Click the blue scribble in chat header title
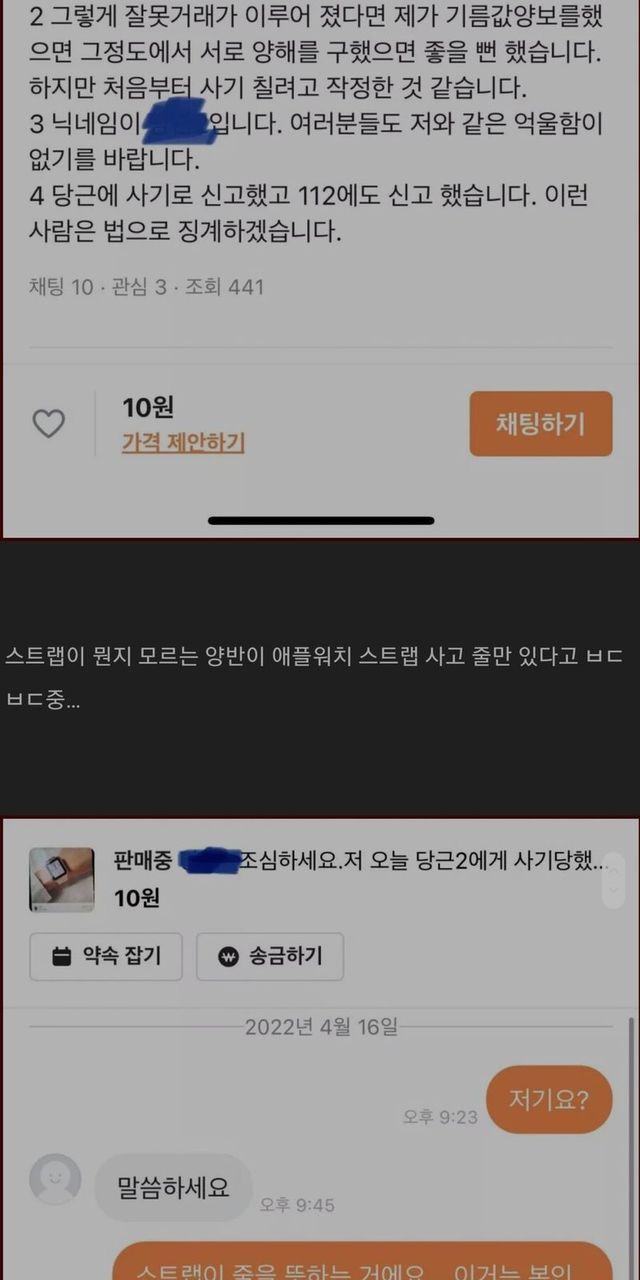This screenshot has height=1280, width=640. [207, 859]
